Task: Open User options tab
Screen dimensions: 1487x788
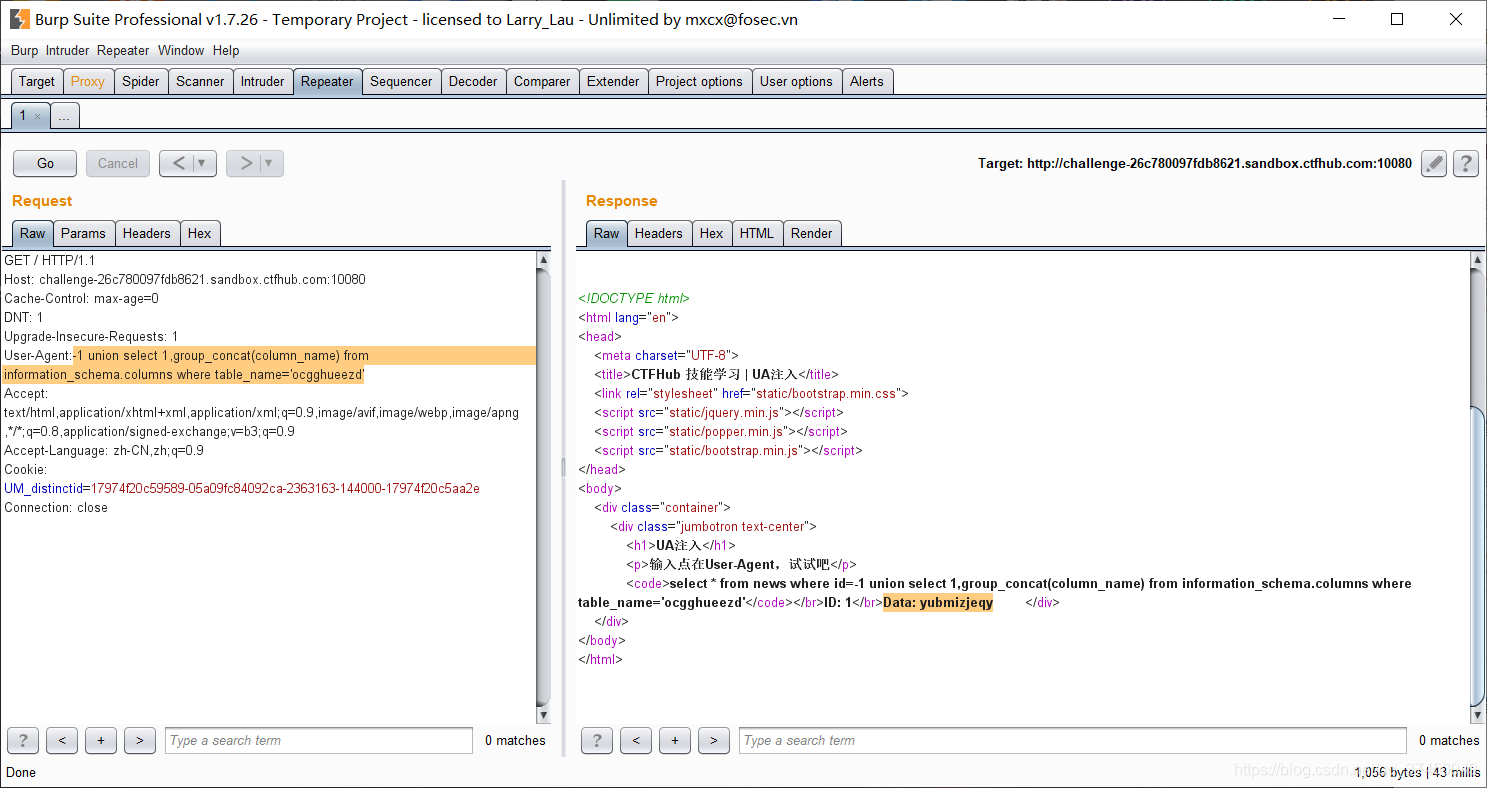Action: point(796,81)
